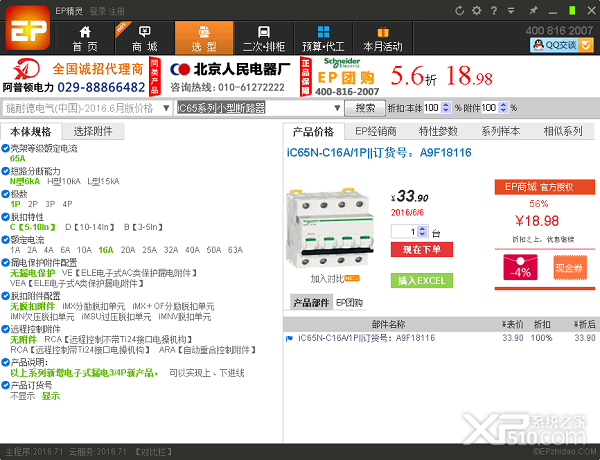This screenshot has height=460, width=600.
Task: Open the help question mark icon
Action: [494, 11]
